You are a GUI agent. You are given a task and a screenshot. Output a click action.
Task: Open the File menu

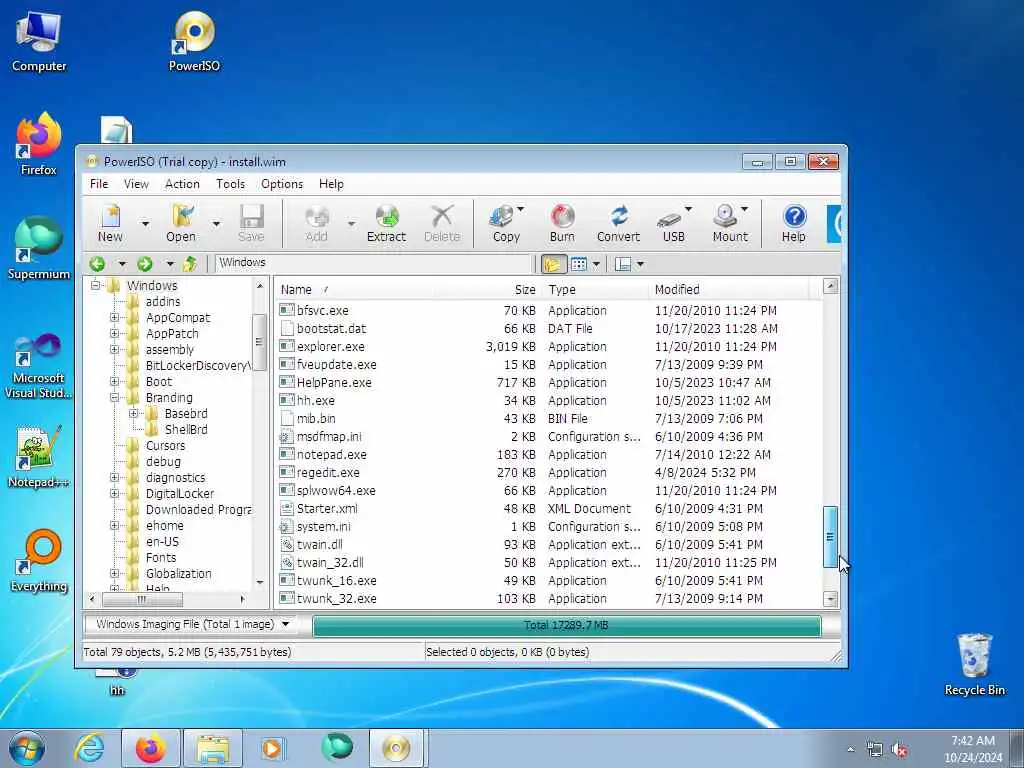[x=99, y=184]
